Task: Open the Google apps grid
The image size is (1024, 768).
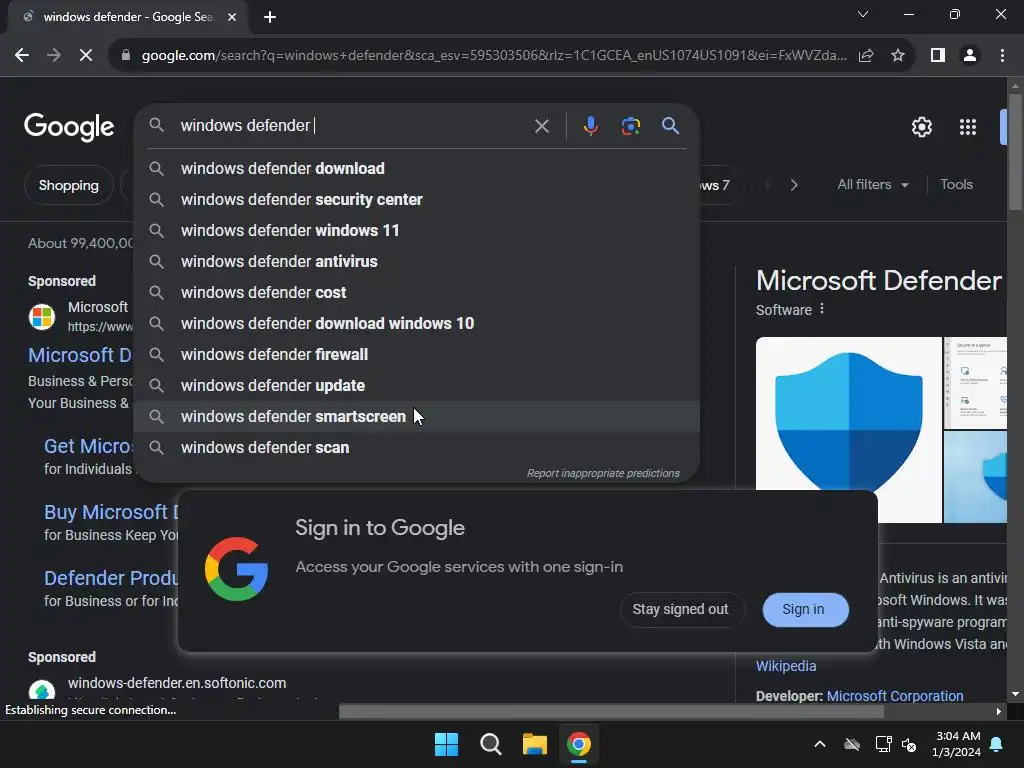Action: point(968,127)
